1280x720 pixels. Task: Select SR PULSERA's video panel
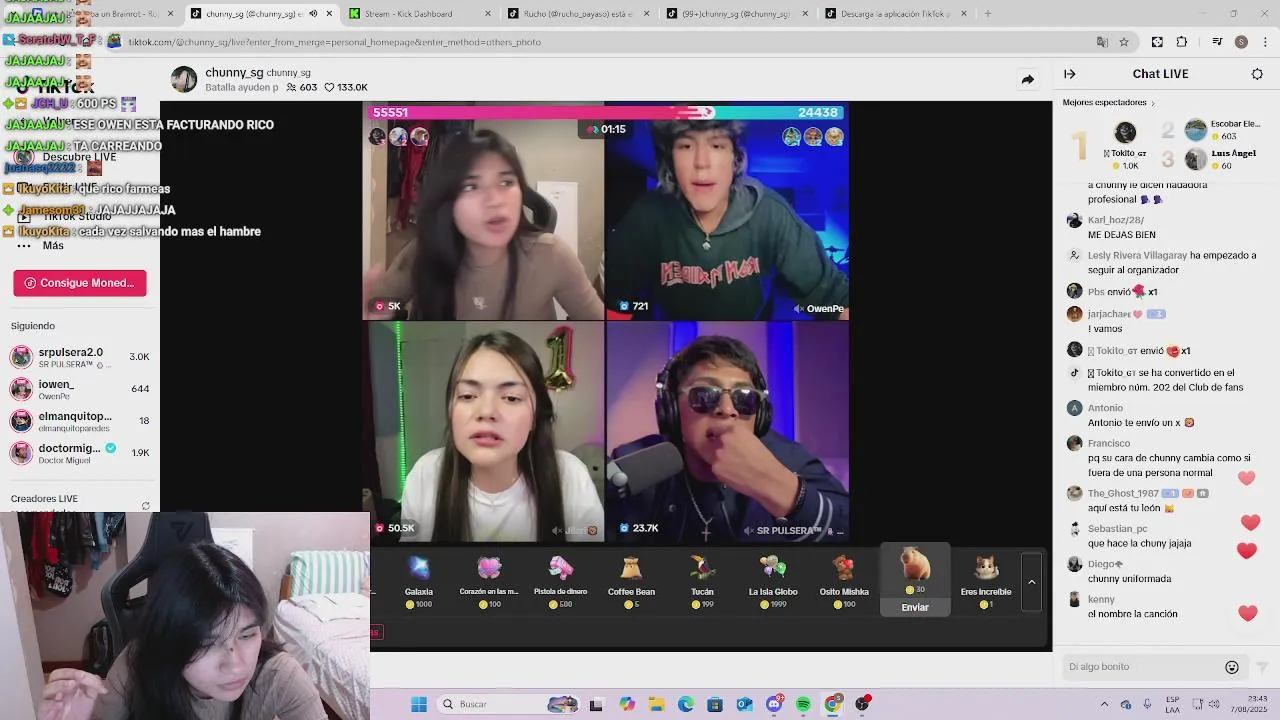click(x=727, y=432)
